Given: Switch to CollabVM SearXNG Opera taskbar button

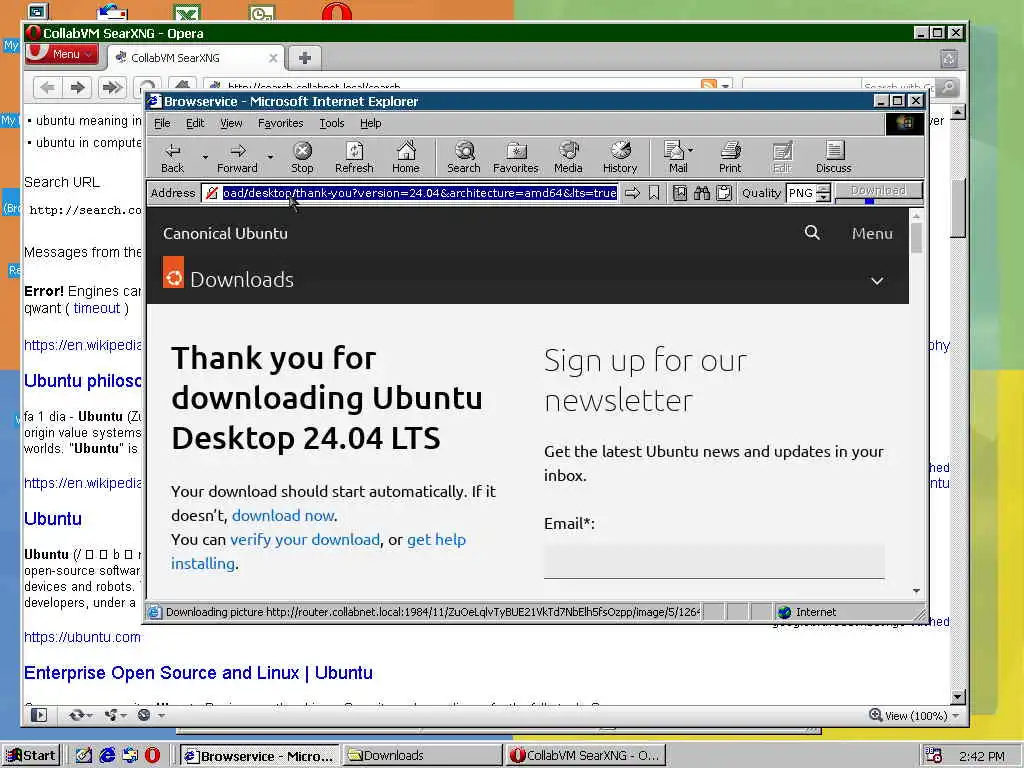Looking at the screenshot, I should tap(585, 756).
